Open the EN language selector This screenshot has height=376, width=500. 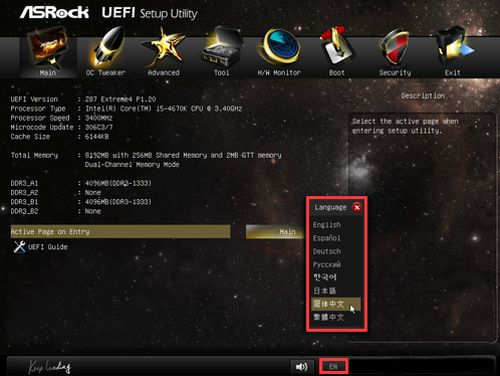coord(334,367)
